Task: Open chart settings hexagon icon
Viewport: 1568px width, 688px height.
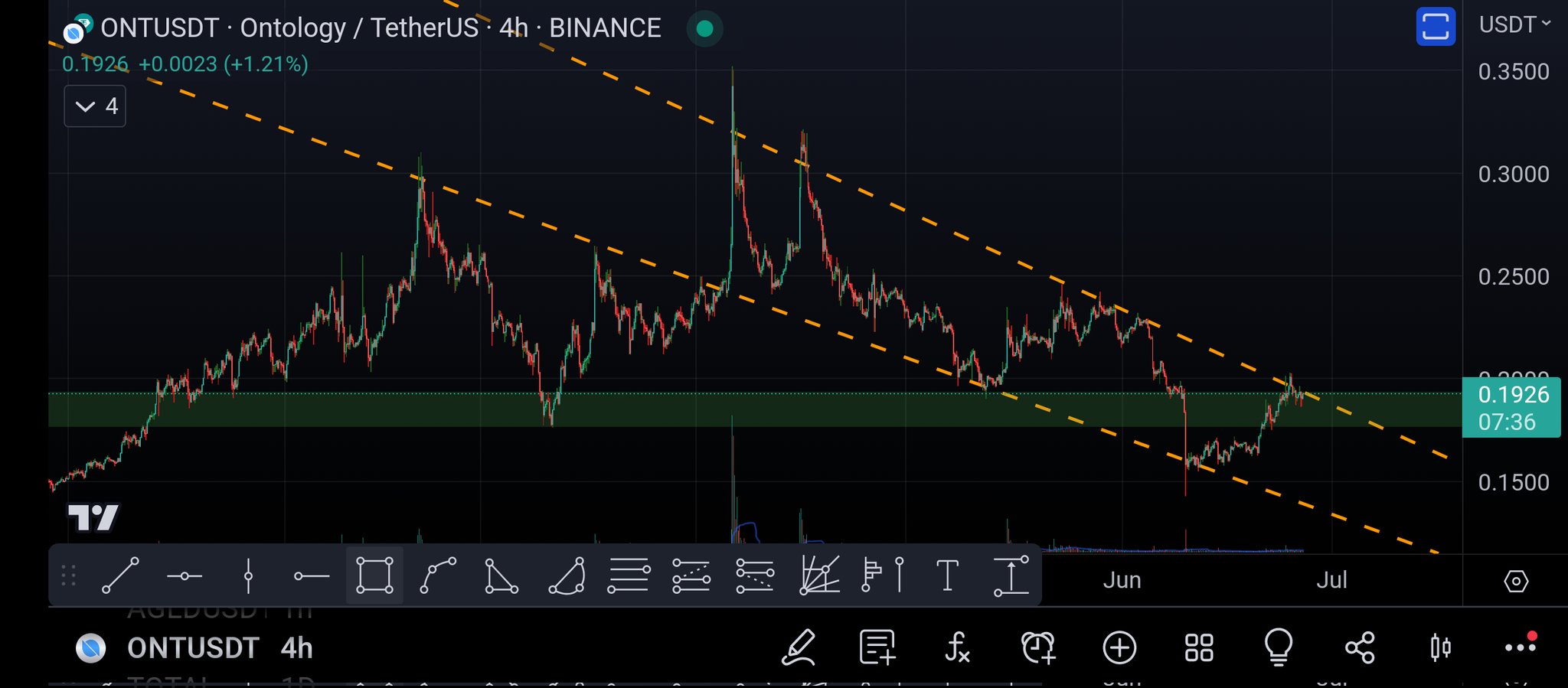Action: coord(1516,582)
